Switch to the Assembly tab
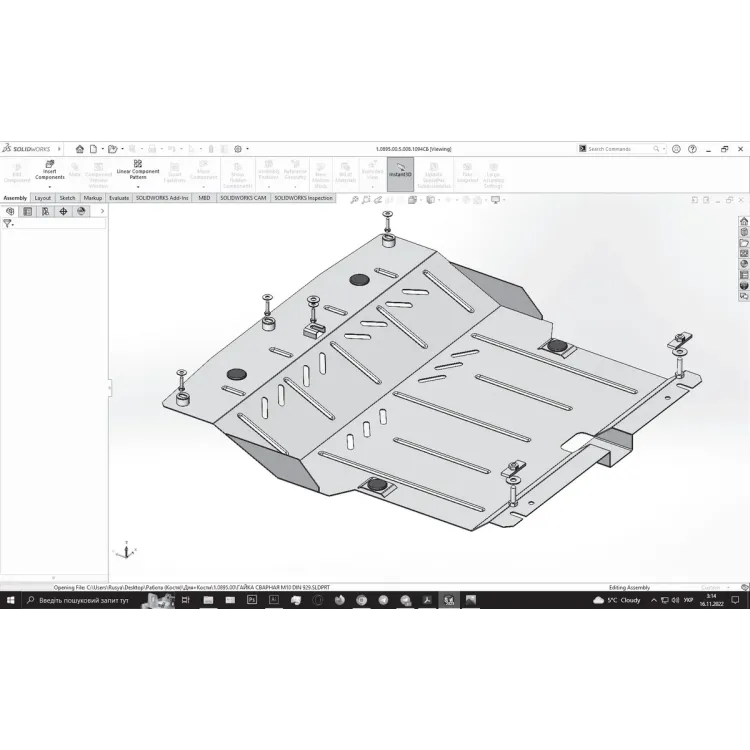Screen dimensions: 750x750 click(x=15, y=198)
